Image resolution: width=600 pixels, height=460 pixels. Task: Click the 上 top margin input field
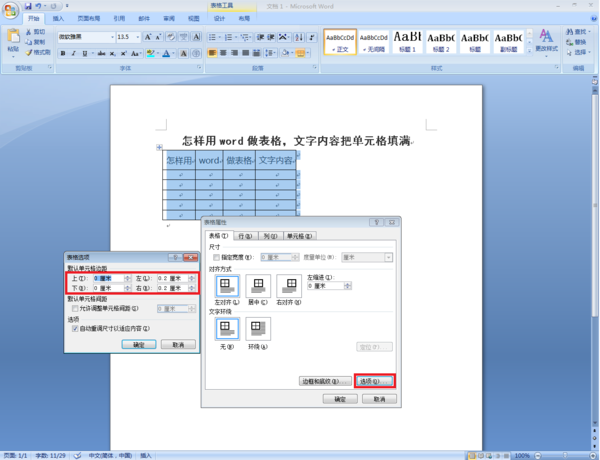[108, 278]
